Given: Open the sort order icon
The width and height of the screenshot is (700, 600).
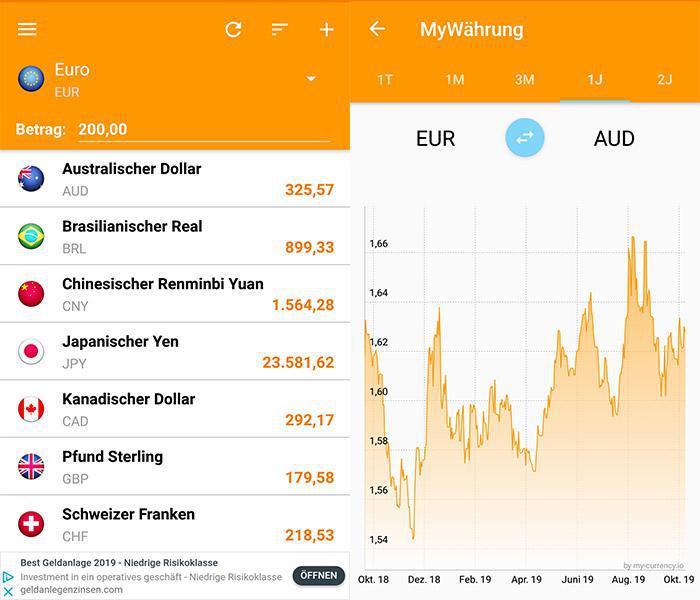Looking at the screenshot, I should (x=279, y=29).
